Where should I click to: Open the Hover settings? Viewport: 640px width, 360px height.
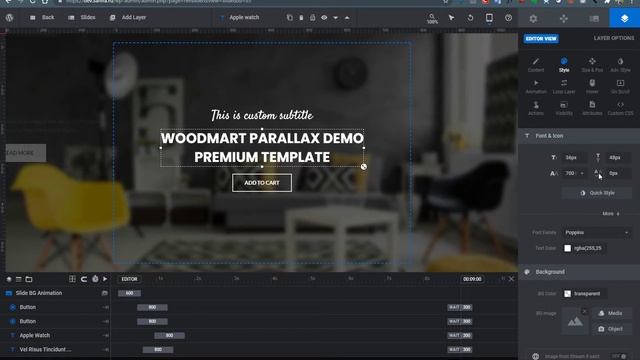592,87
